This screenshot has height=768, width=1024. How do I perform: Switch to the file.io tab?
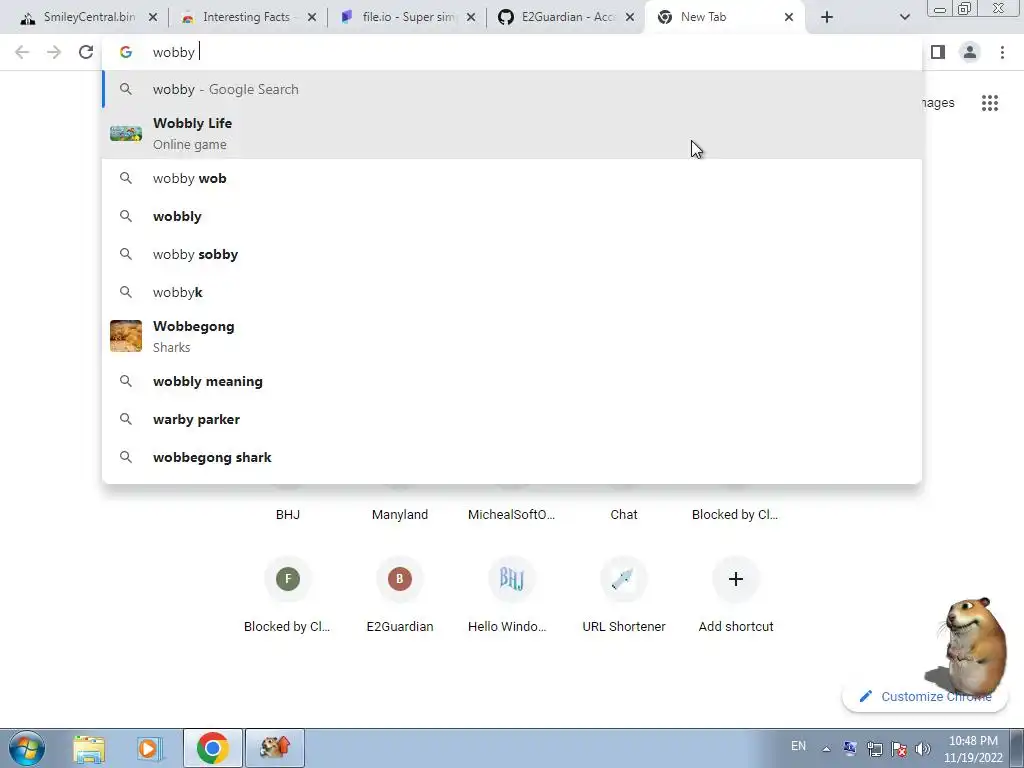[x=408, y=18]
